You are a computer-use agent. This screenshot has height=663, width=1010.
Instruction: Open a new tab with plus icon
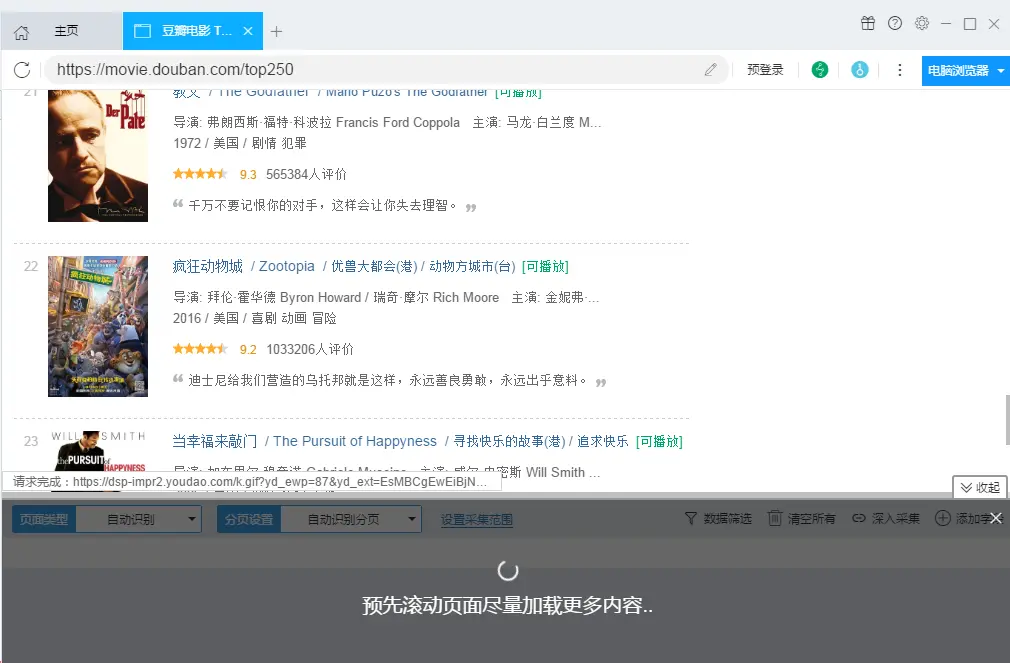pos(276,31)
